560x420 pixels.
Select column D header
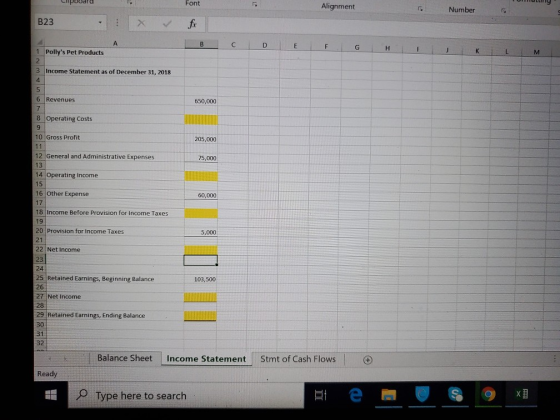264,45
